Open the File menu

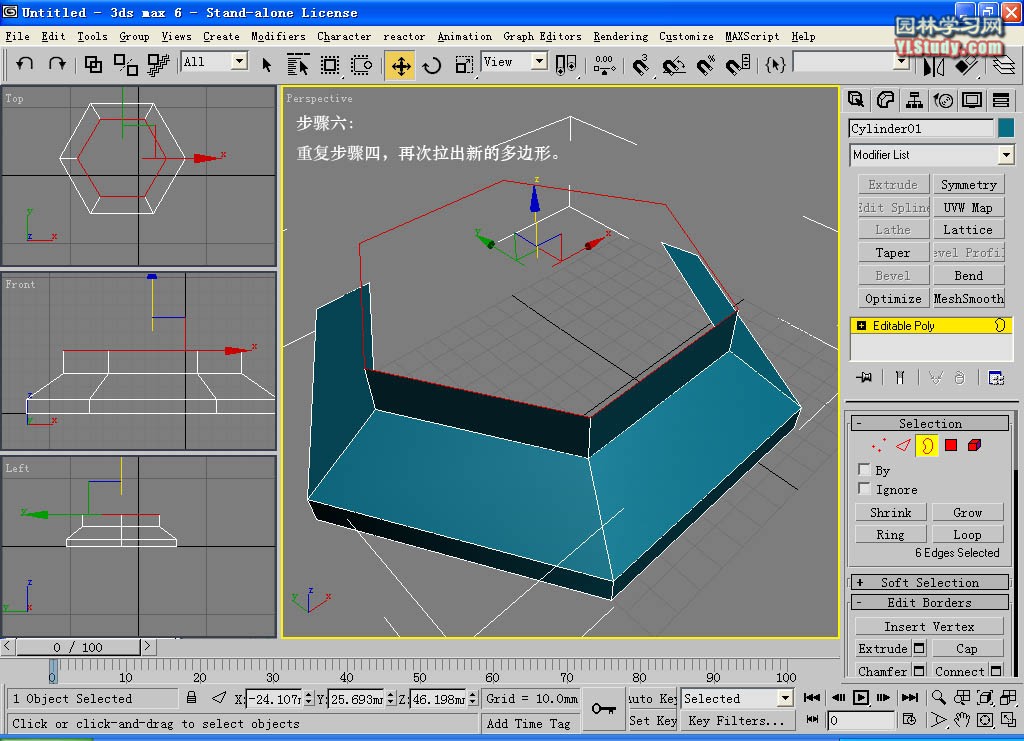(18, 37)
